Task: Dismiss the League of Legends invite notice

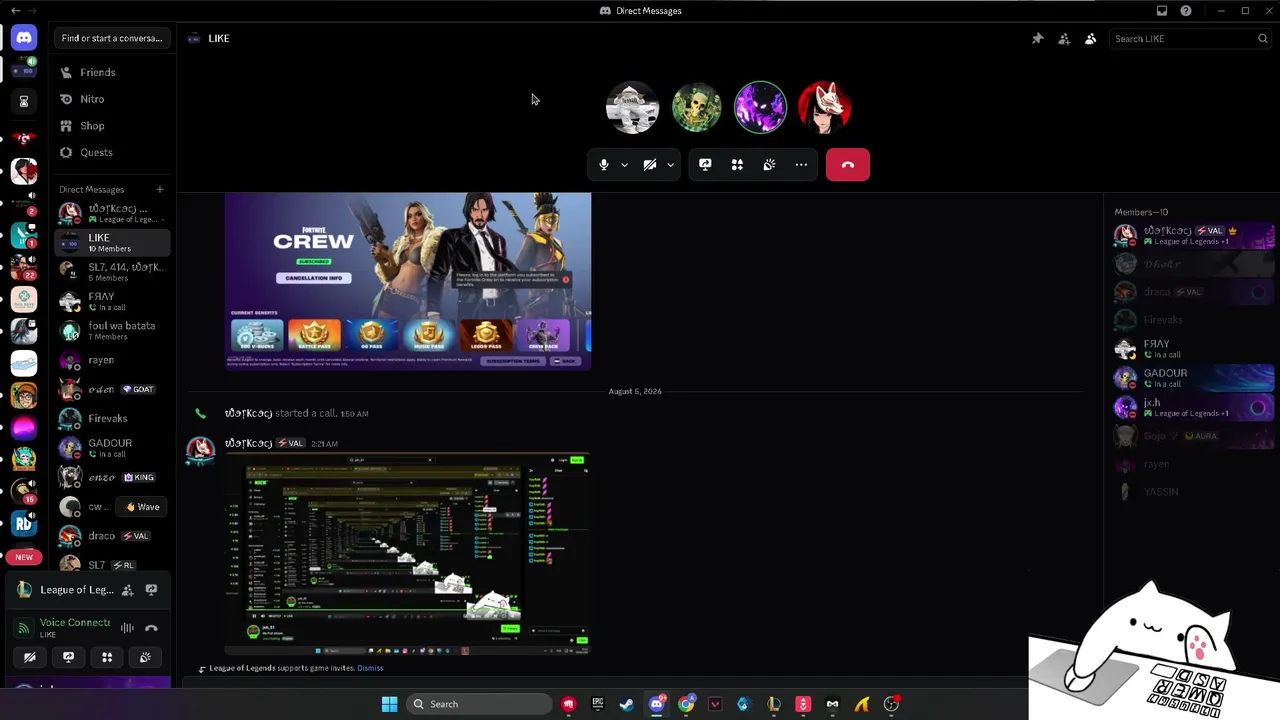Action: pyautogui.click(x=370, y=668)
